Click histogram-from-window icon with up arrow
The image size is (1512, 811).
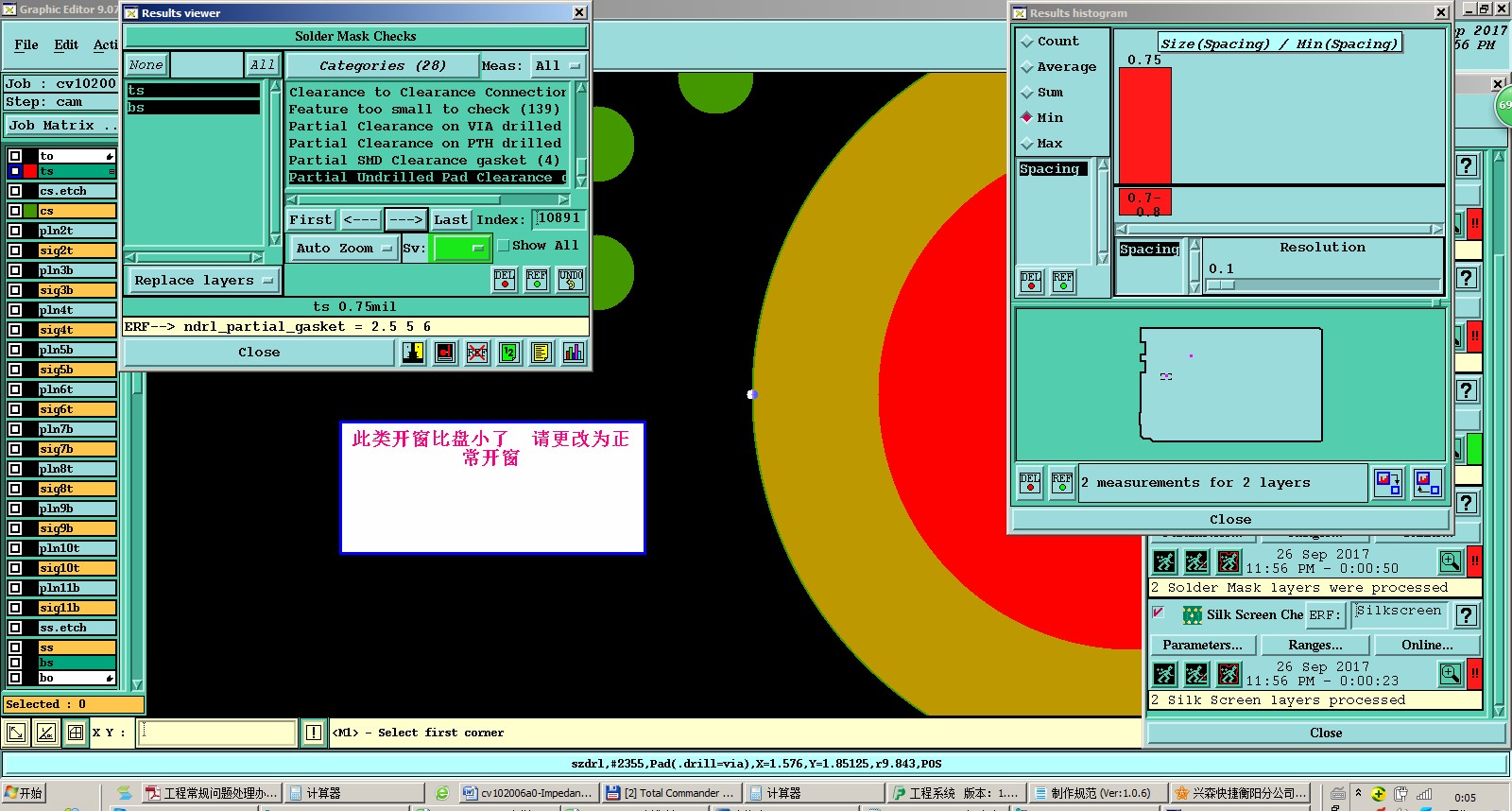(x=1427, y=483)
